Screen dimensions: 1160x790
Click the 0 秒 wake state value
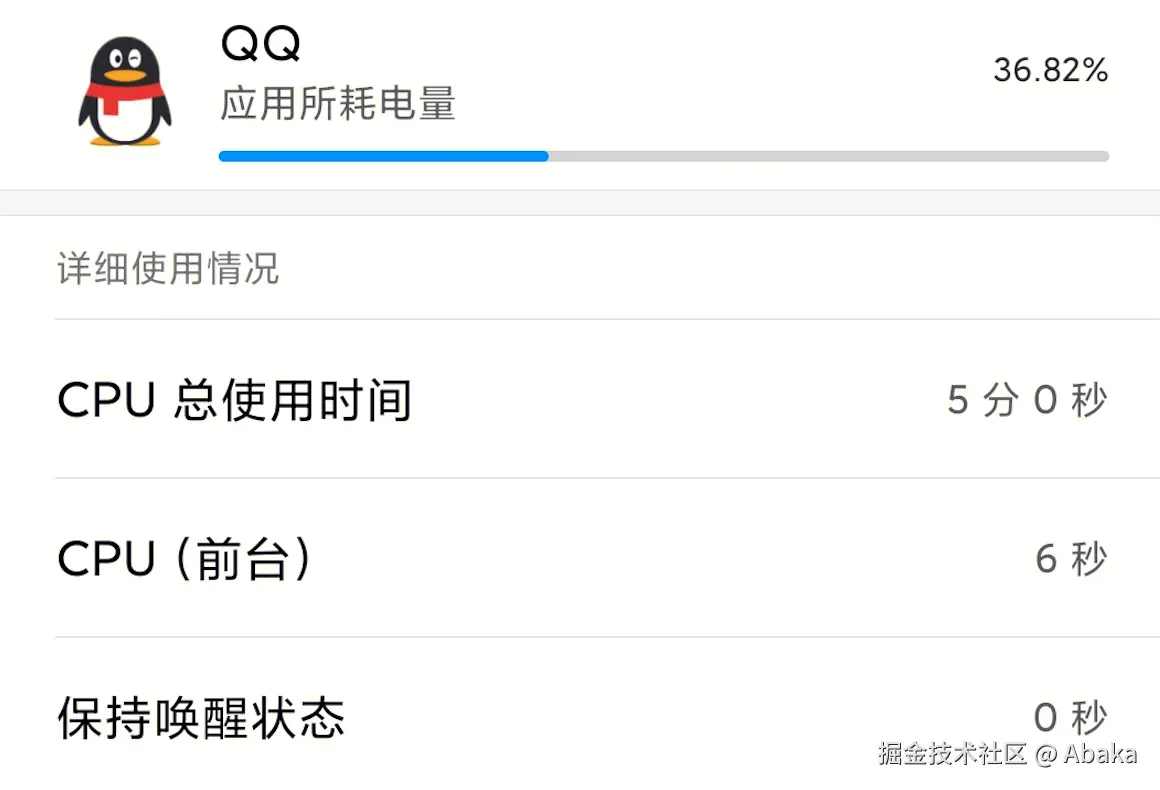[1070, 716]
